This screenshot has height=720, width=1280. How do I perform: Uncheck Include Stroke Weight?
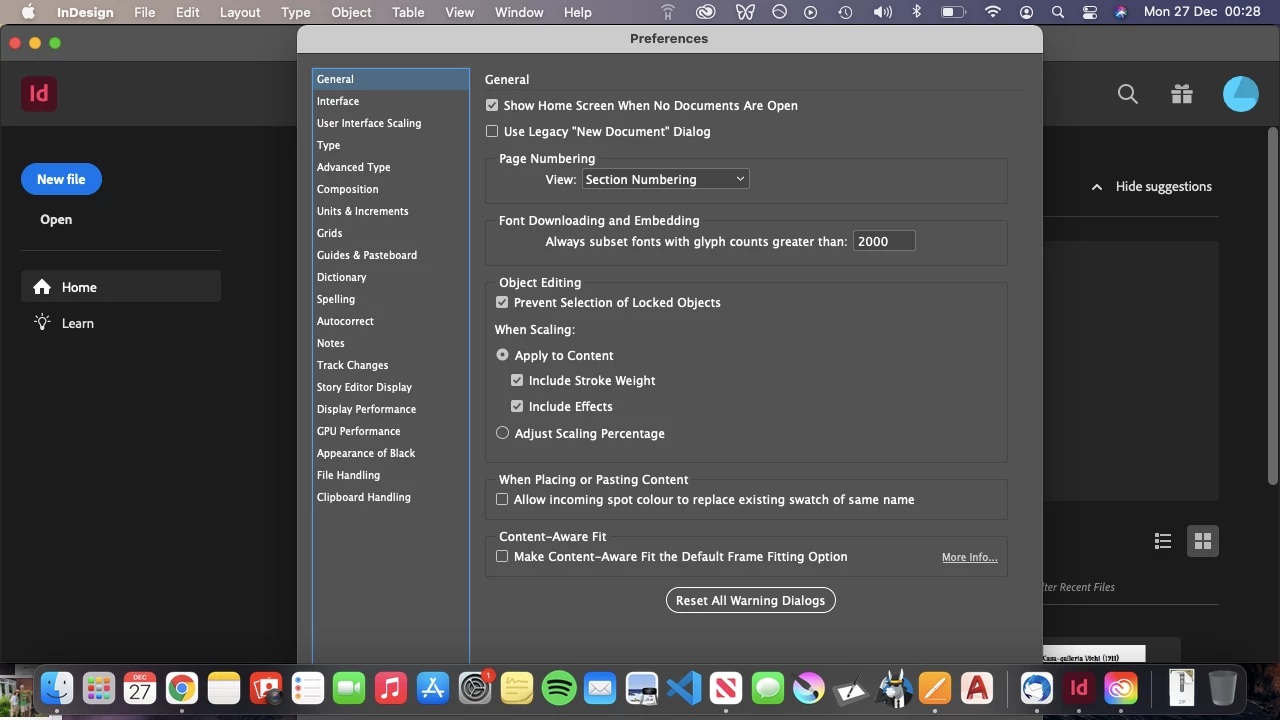[517, 380]
